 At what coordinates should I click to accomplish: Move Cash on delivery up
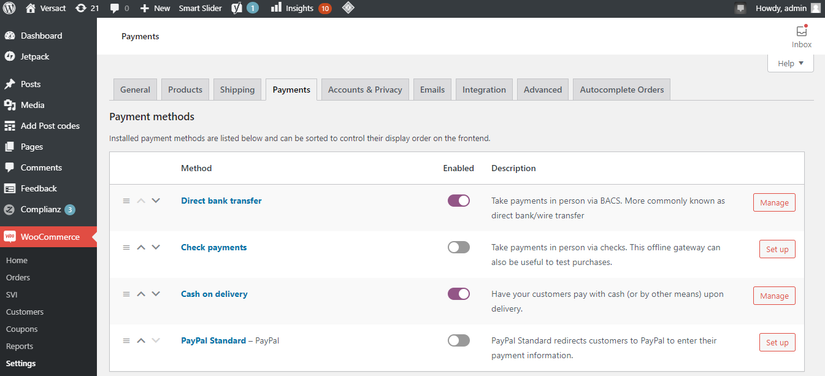tap(140, 294)
